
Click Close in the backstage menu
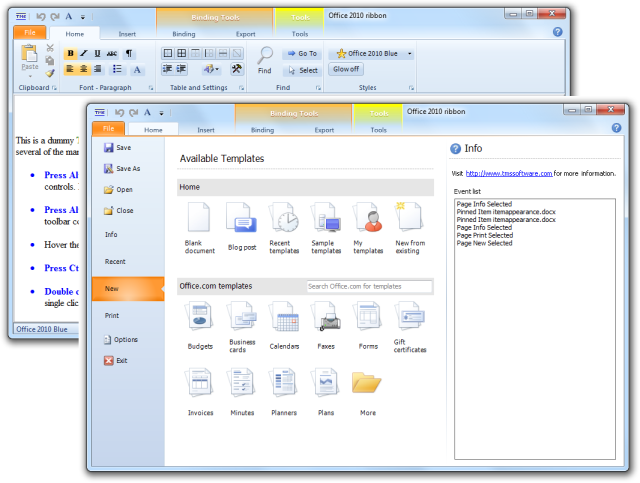pos(119,211)
